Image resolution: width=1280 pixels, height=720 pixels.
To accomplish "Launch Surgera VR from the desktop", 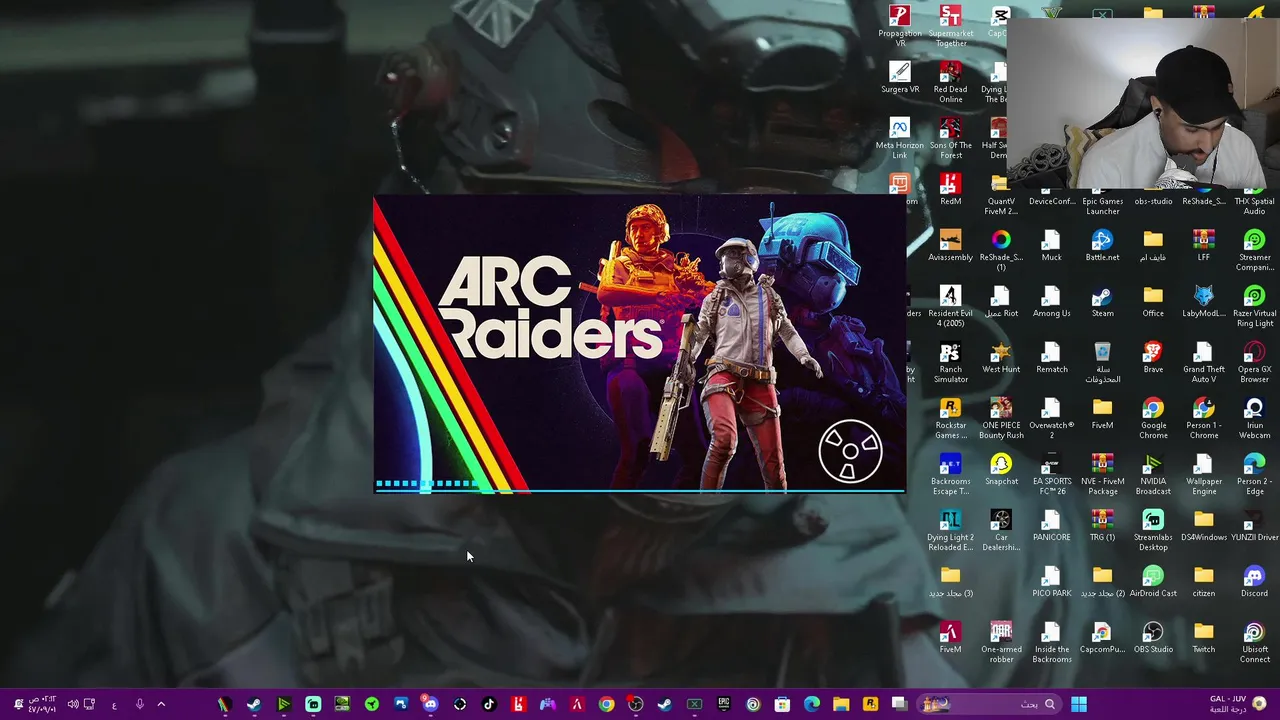I will click(x=900, y=78).
